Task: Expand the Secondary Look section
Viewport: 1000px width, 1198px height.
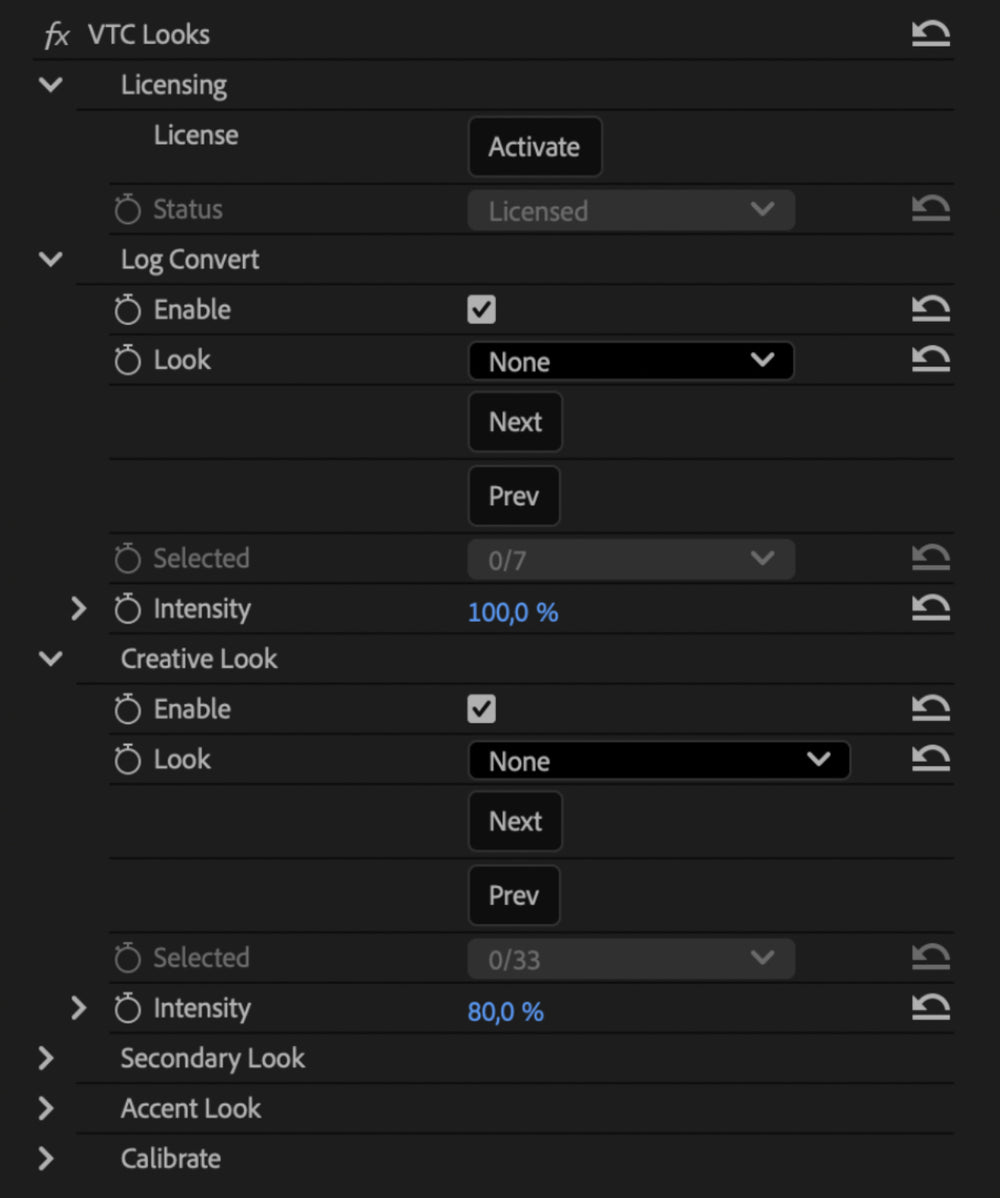Action: coord(46,1058)
